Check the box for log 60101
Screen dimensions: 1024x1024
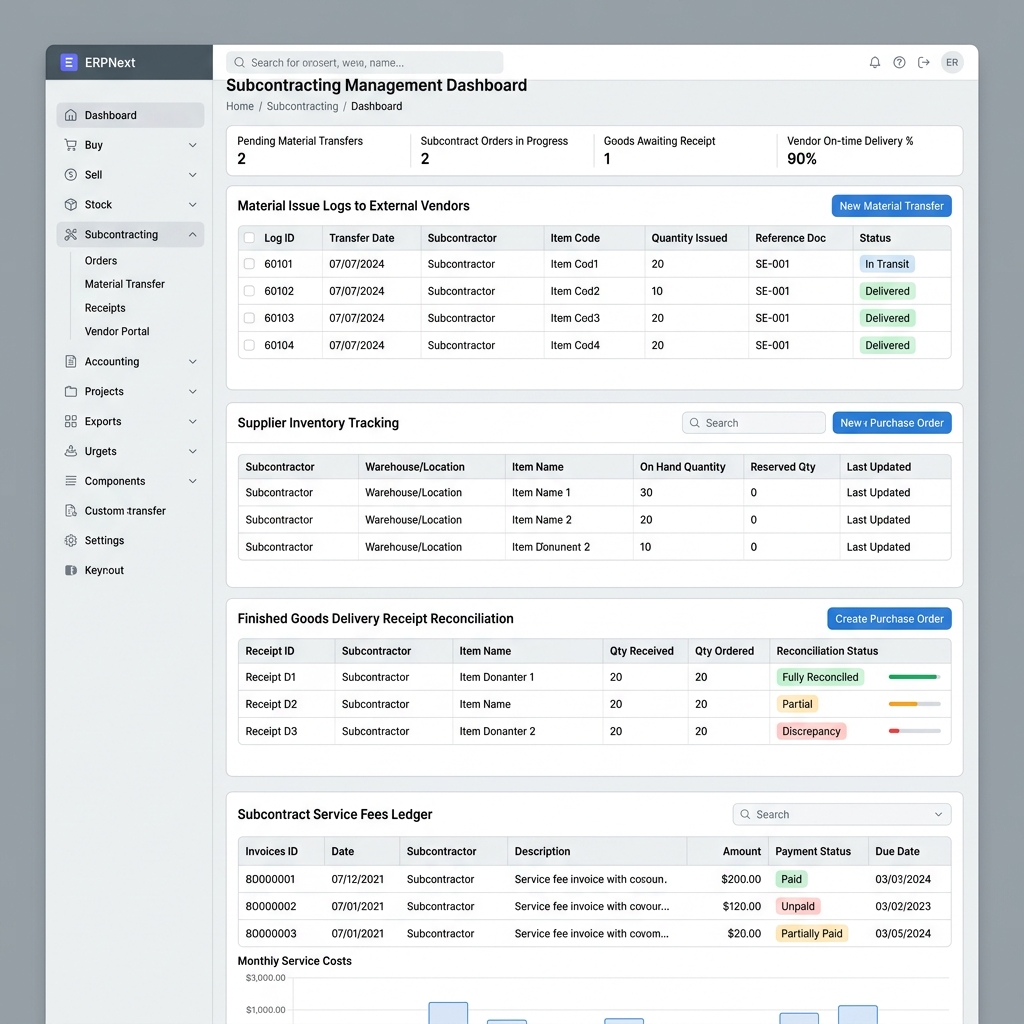click(x=249, y=264)
